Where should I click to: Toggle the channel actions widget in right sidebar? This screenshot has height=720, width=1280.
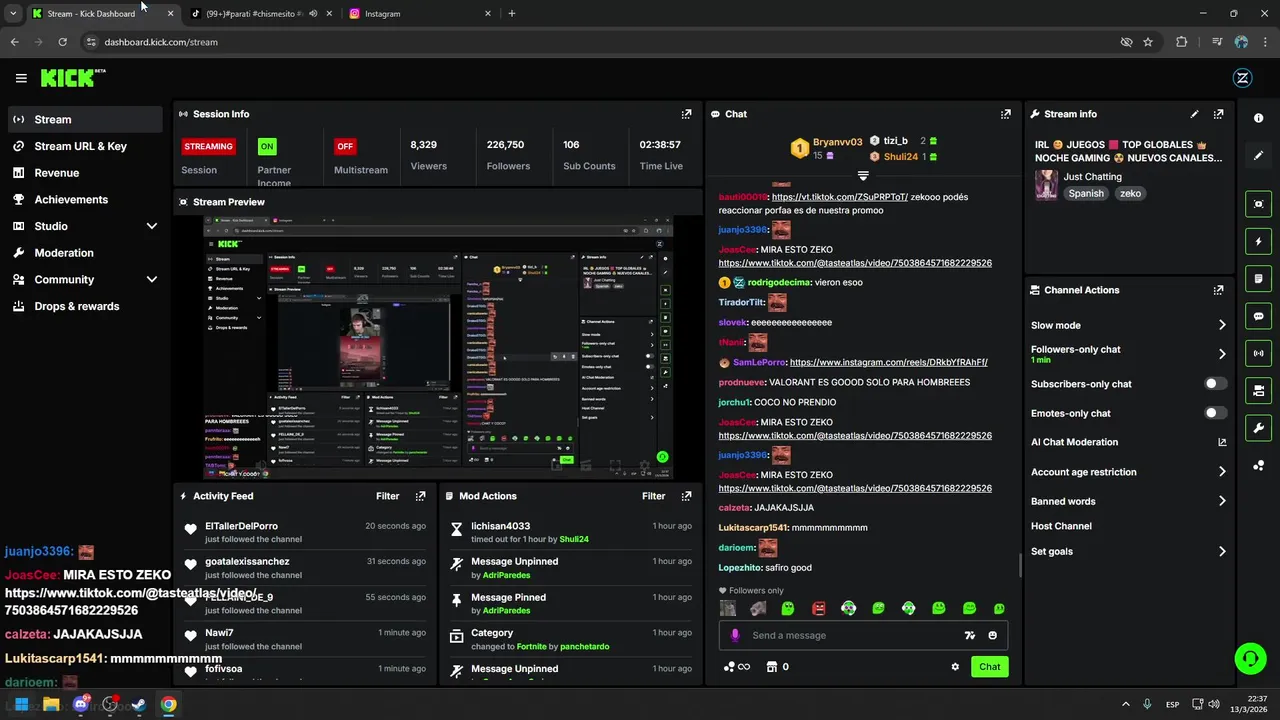click(x=1259, y=391)
